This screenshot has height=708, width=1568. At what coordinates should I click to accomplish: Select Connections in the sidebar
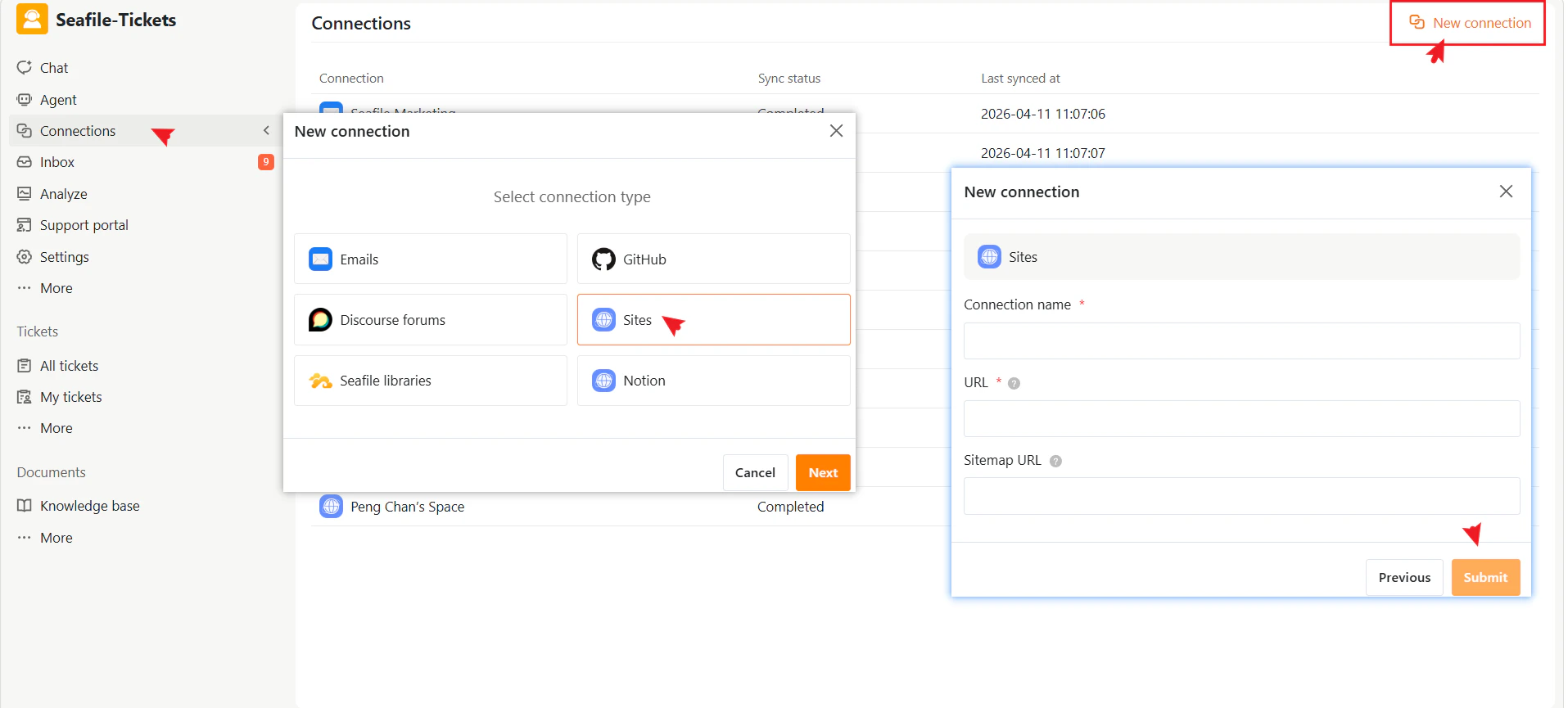(x=78, y=131)
